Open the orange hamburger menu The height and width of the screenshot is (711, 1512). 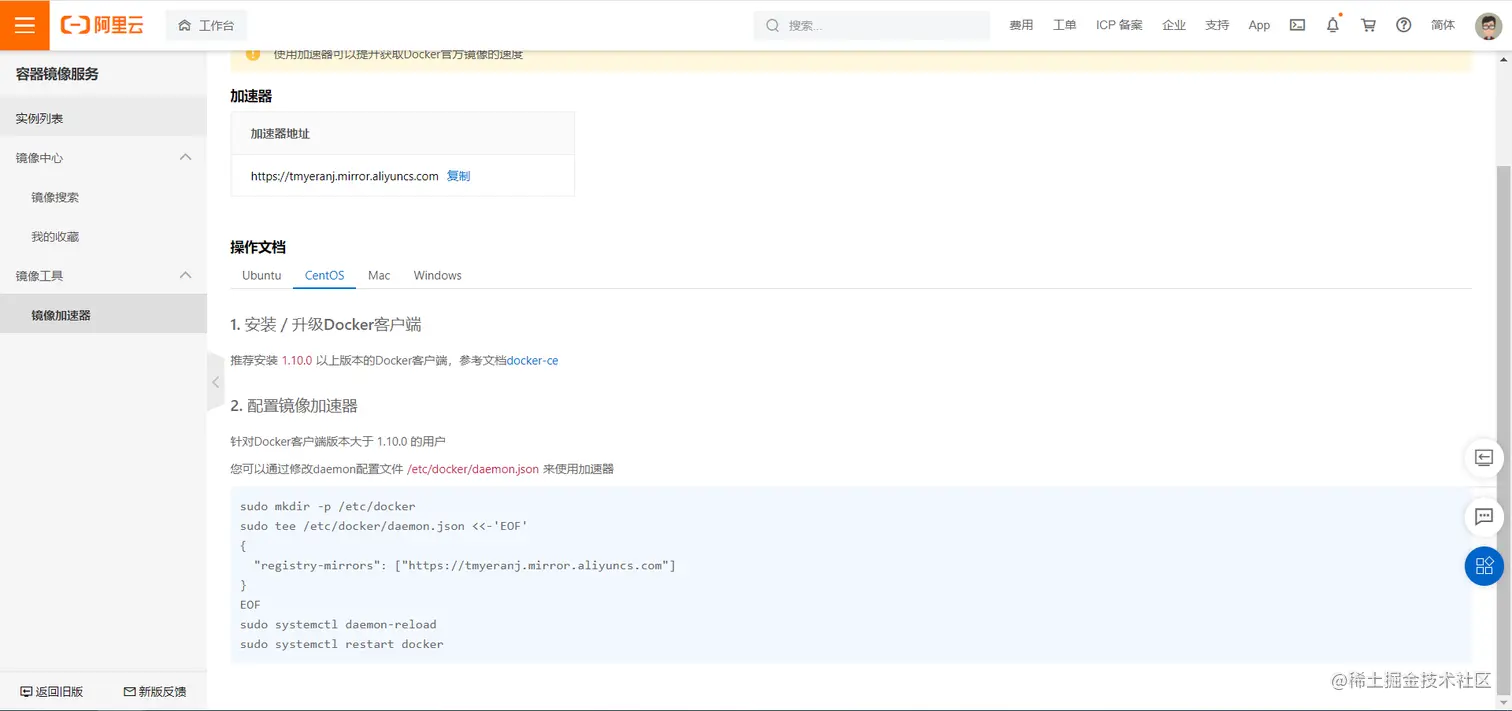pyautogui.click(x=24, y=25)
